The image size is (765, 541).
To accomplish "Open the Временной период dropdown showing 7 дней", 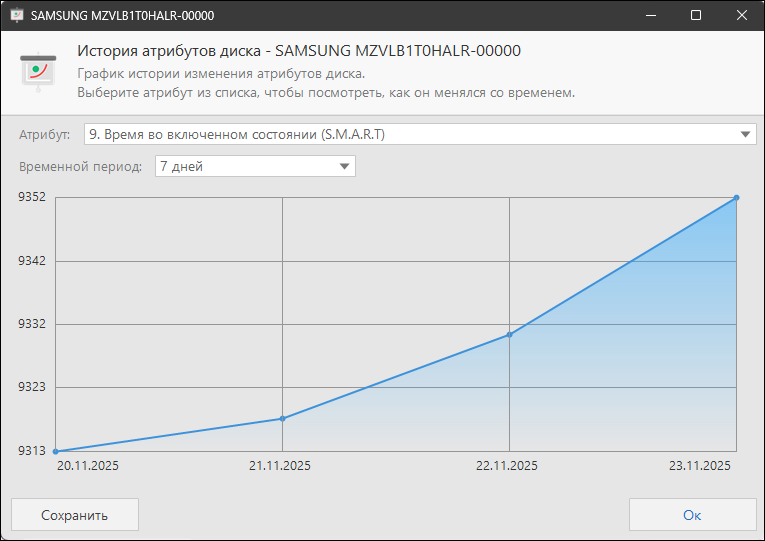I will click(x=255, y=166).
